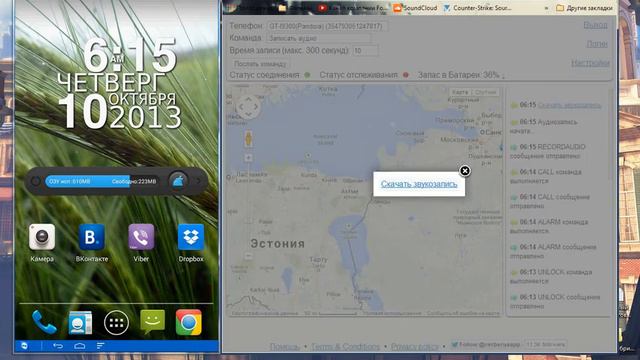Close the download recording popup
This screenshot has width=640, height=360.
tap(464, 171)
